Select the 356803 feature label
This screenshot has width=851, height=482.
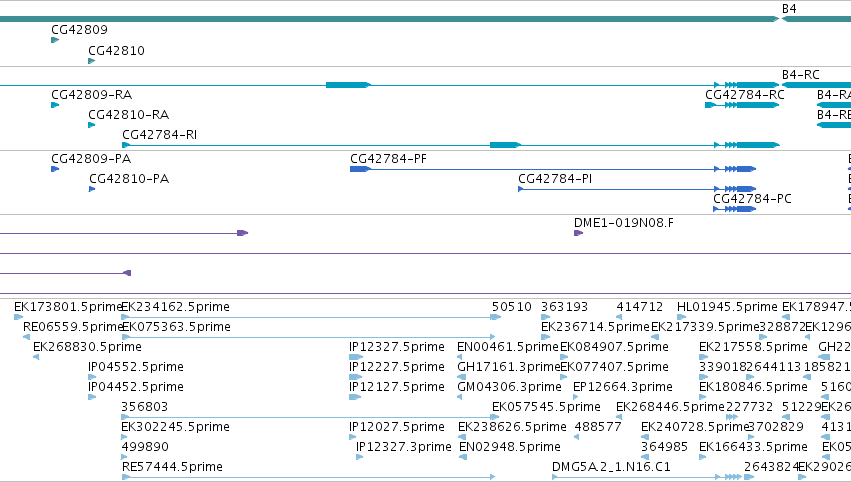click(x=144, y=407)
